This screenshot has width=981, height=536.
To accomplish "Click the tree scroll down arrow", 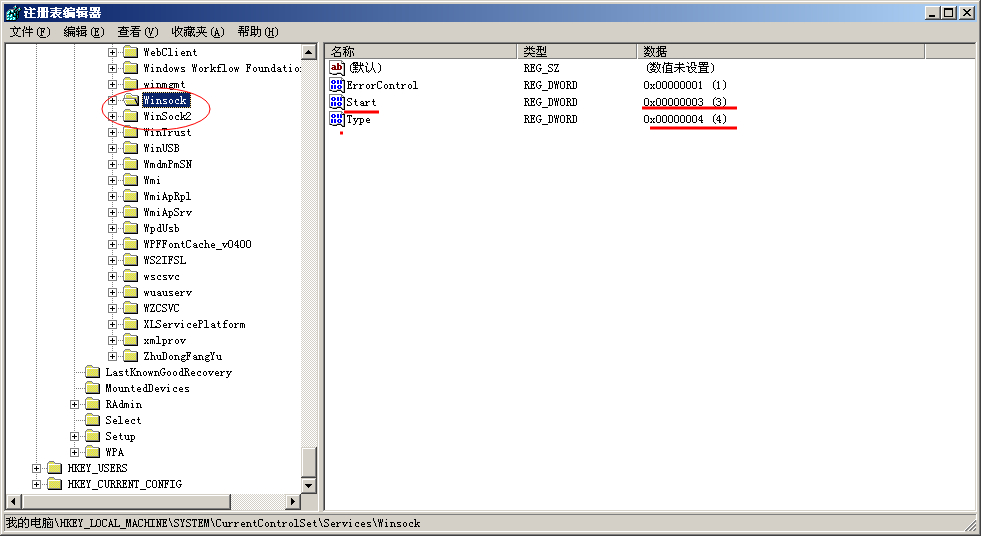I will pyautogui.click(x=309, y=485).
